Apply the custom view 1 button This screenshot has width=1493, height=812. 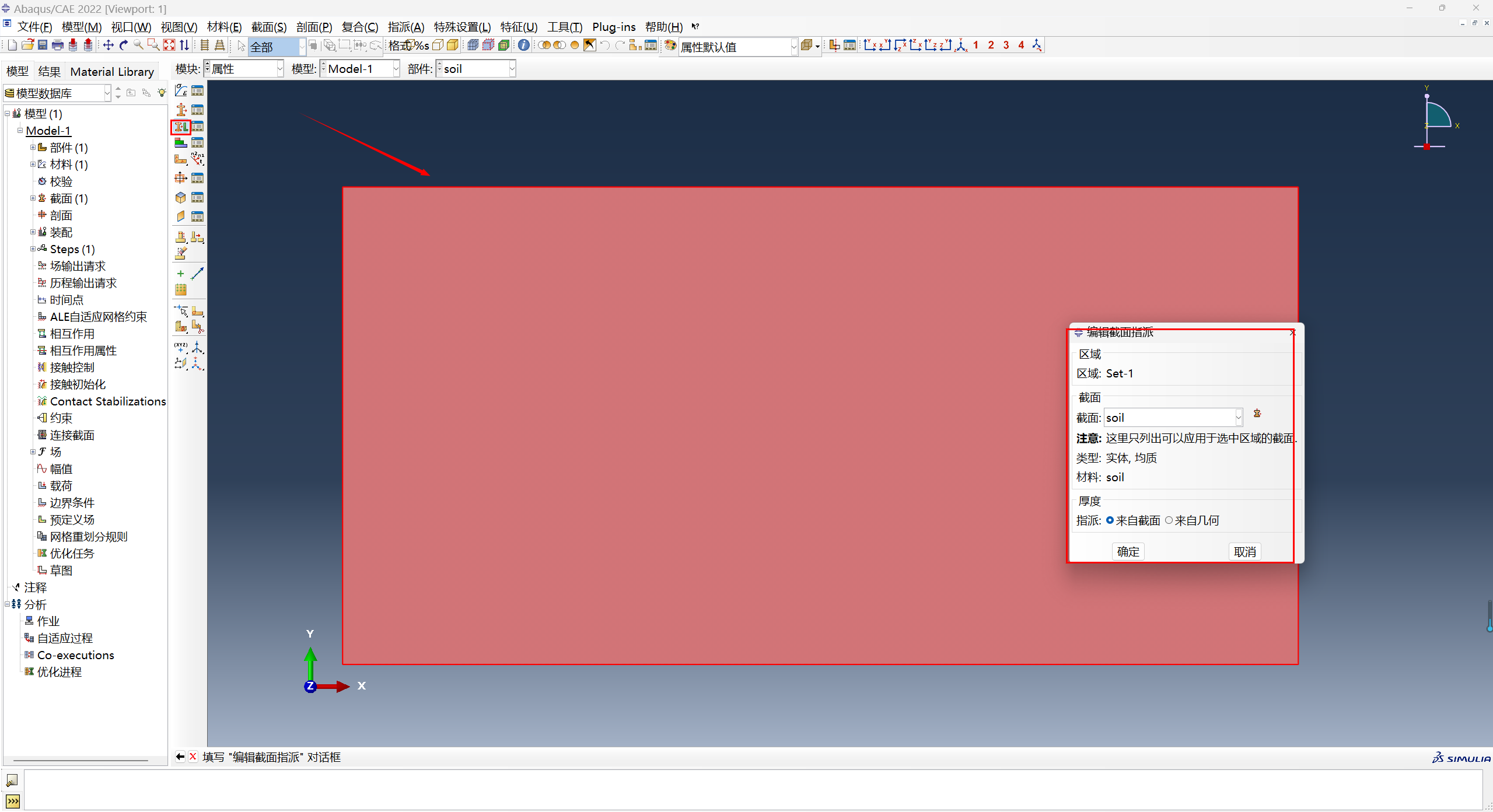pyautogui.click(x=975, y=45)
